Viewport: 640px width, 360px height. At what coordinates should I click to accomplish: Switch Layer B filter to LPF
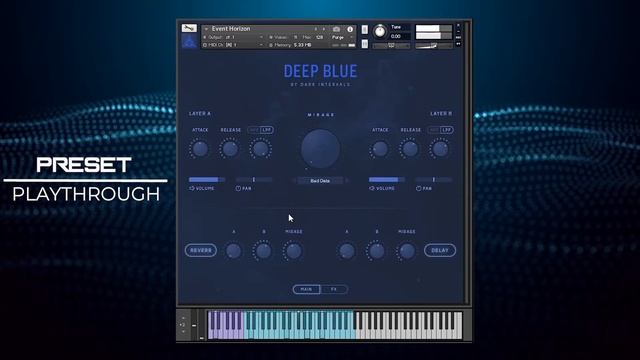447,130
